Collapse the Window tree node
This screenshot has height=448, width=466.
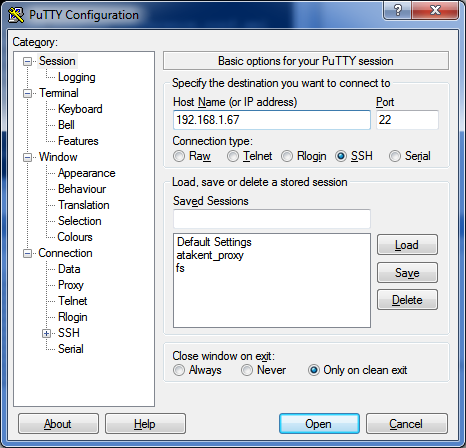tap(27, 157)
